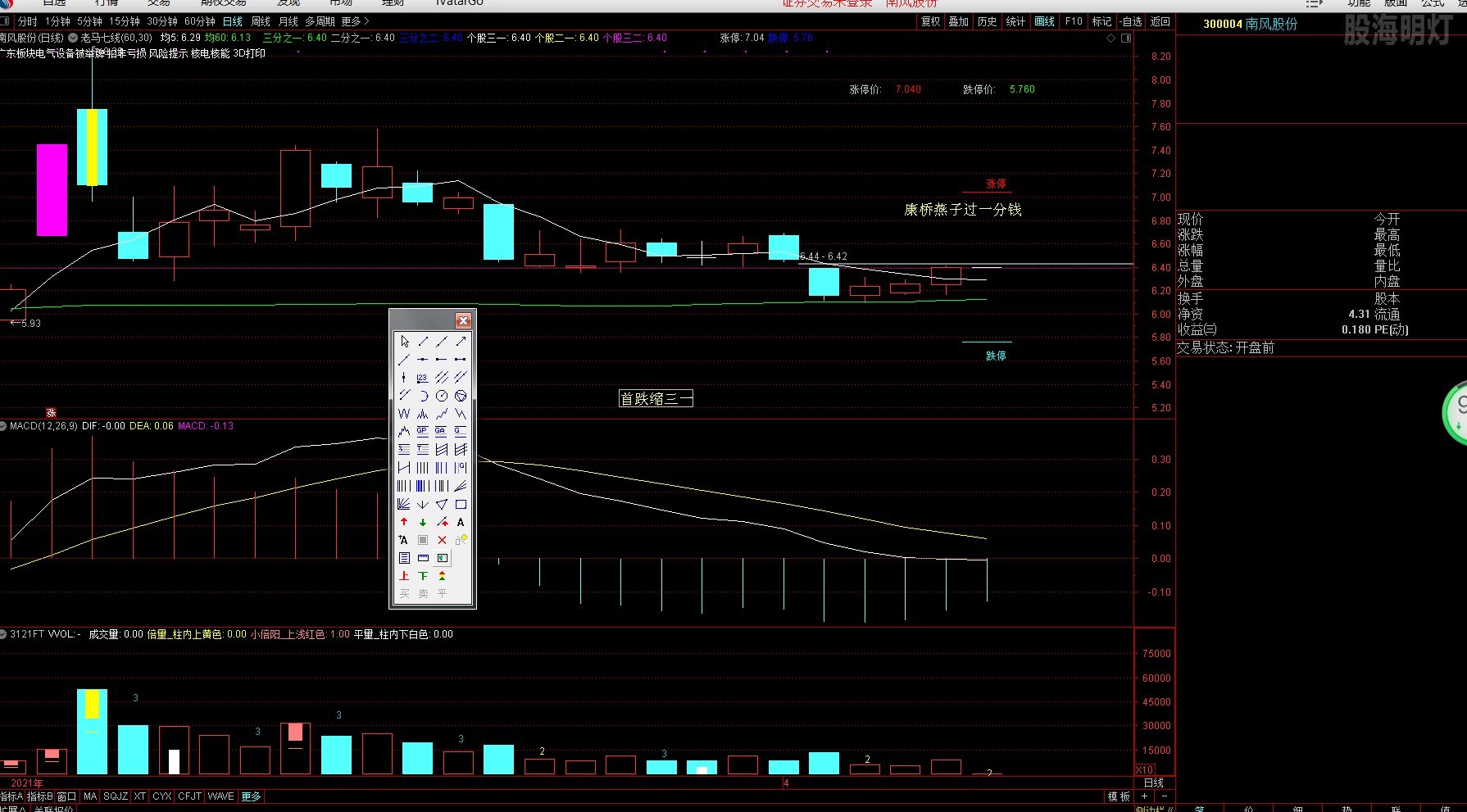The width and height of the screenshot is (1467, 812).
Task: Toggle the 叠加 overlay button
Action: point(959,21)
